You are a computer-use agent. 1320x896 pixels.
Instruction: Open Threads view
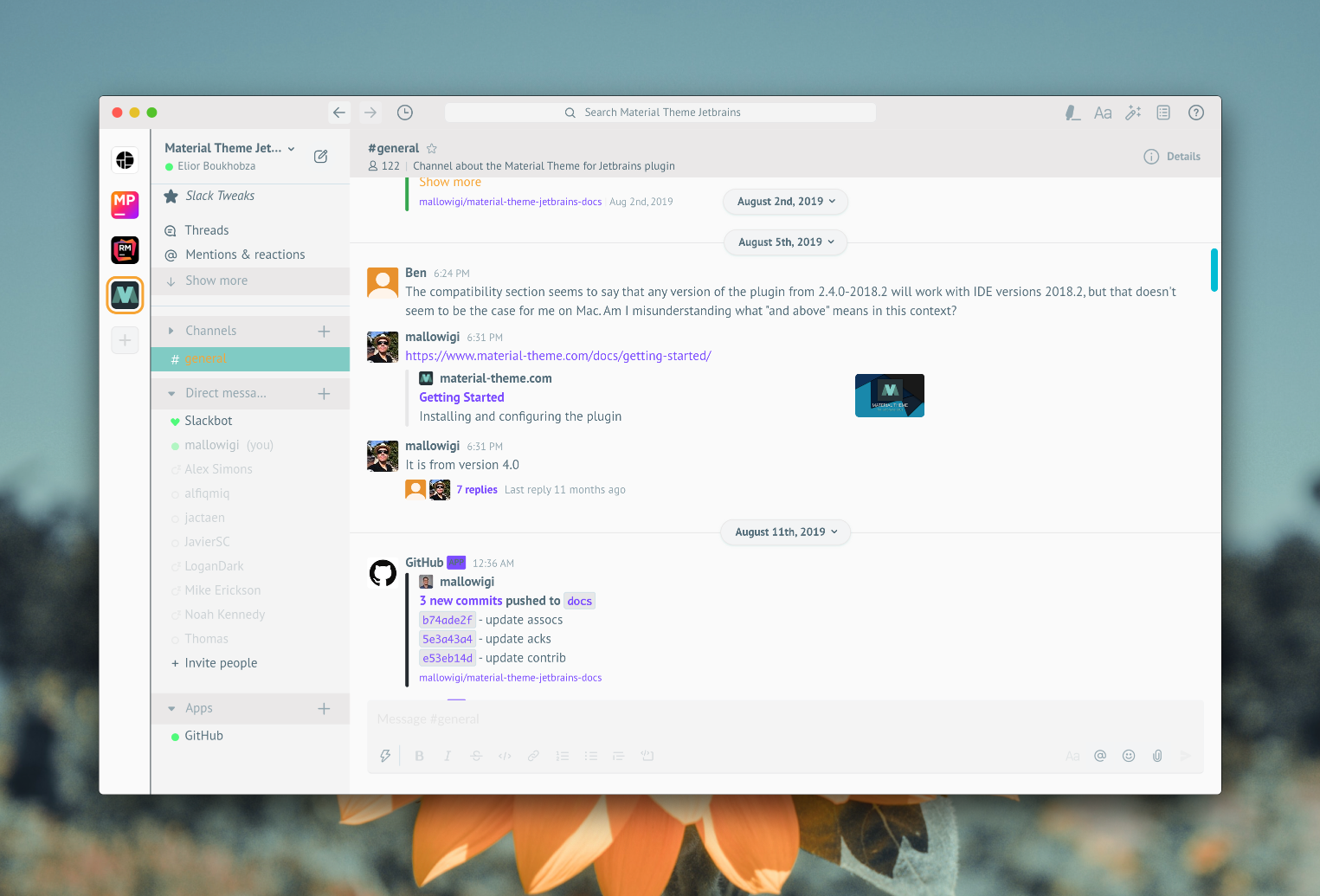(x=250, y=230)
